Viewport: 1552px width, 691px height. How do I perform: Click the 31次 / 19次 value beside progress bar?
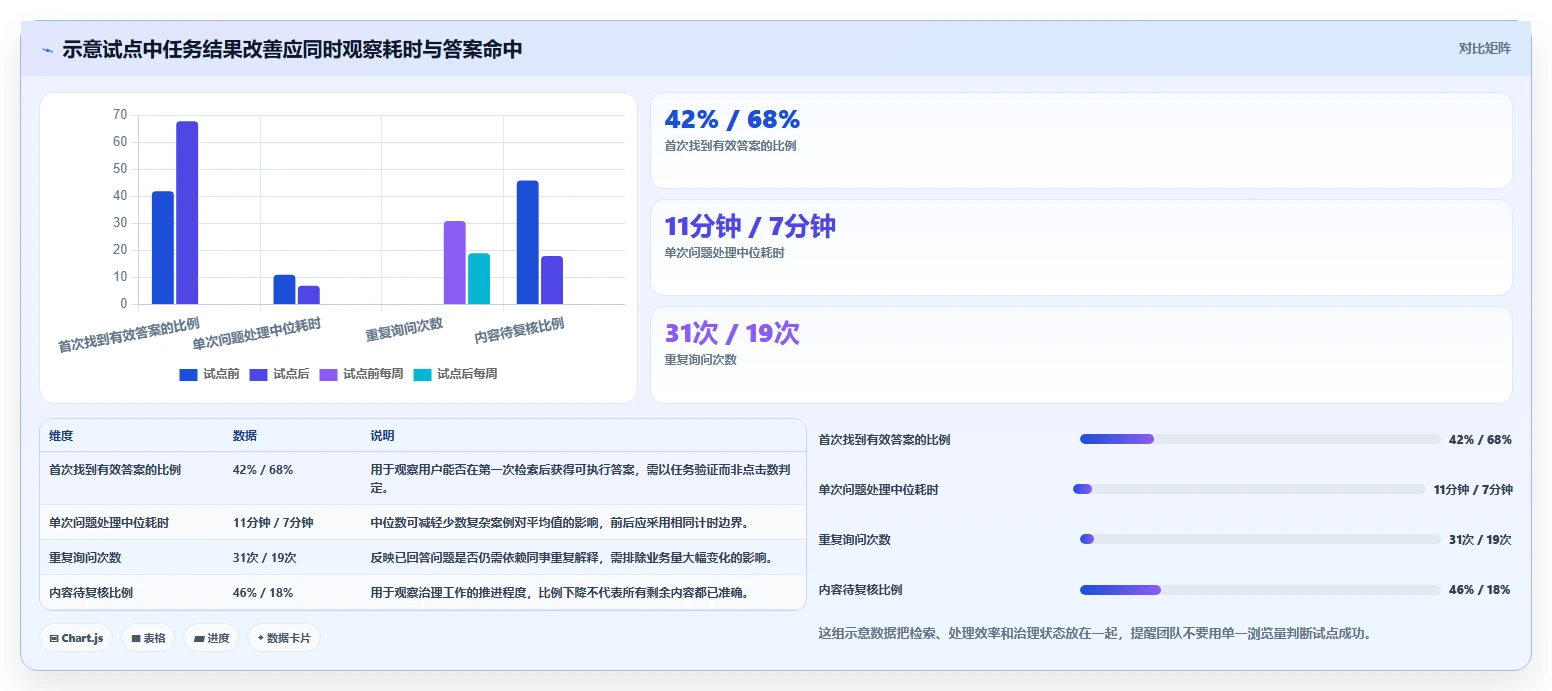tap(1480, 539)
